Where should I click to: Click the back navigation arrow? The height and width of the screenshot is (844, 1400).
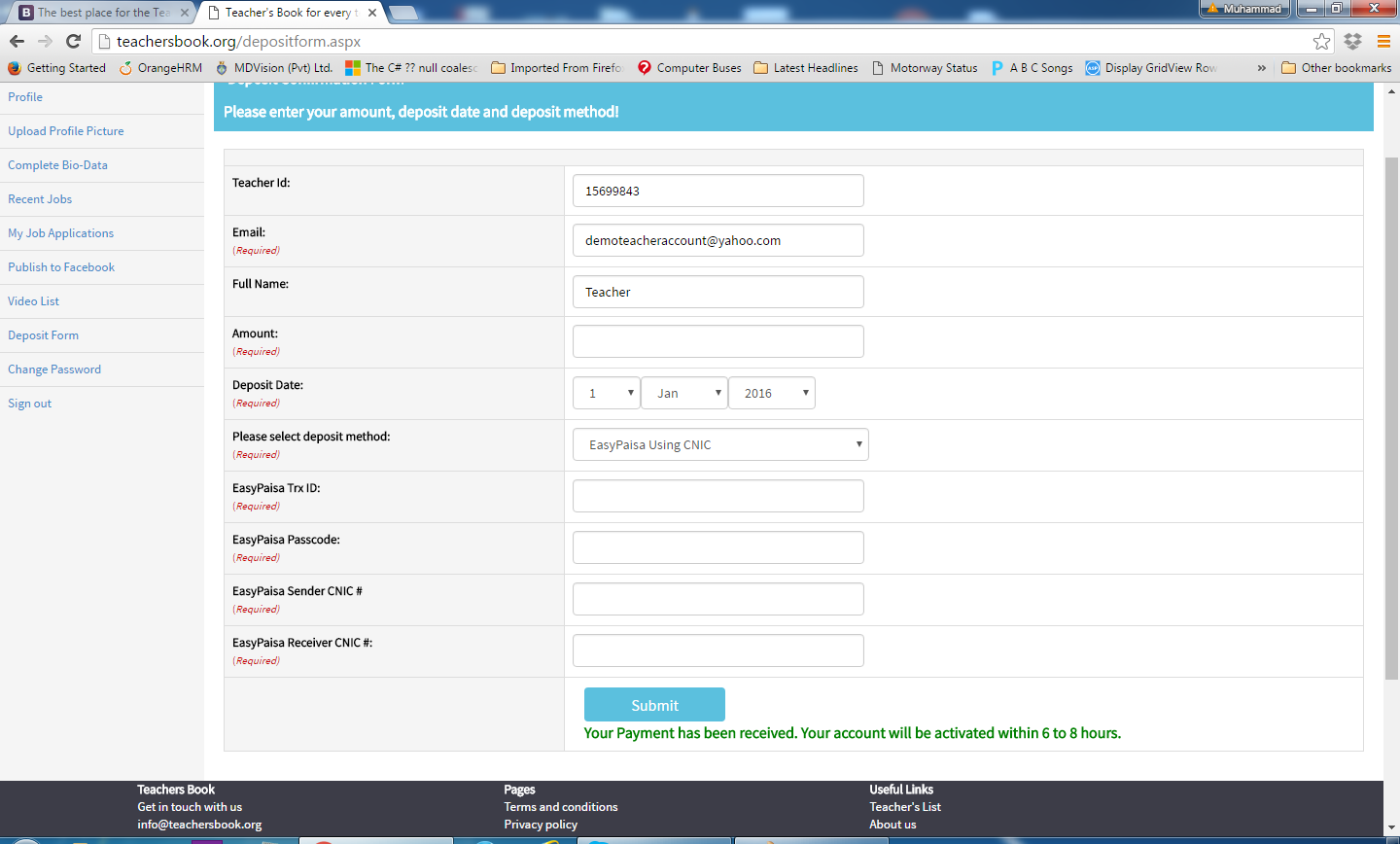point(16,43)
